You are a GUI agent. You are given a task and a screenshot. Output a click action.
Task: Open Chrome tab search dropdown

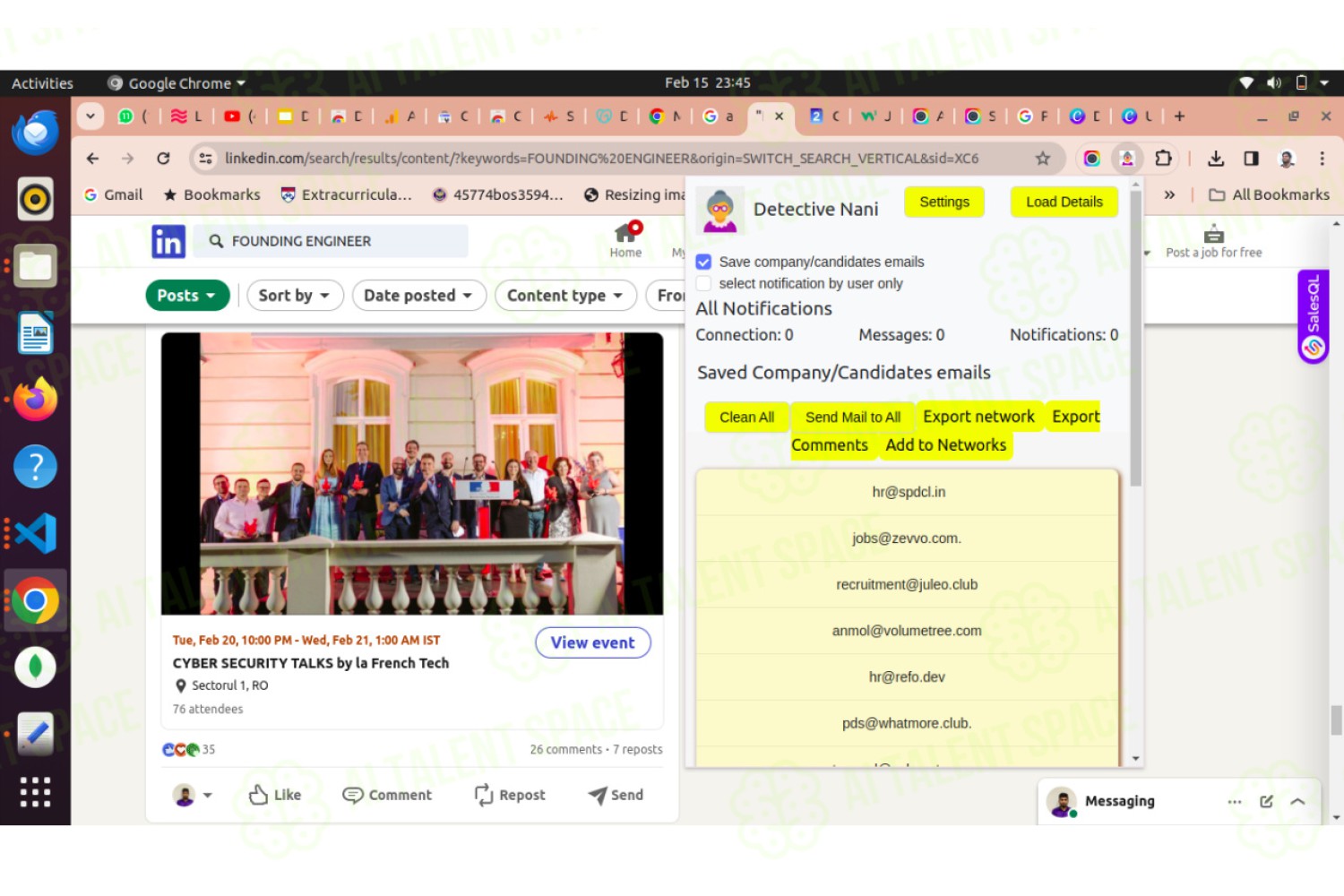pyautogui.click(x=90, y=116)
